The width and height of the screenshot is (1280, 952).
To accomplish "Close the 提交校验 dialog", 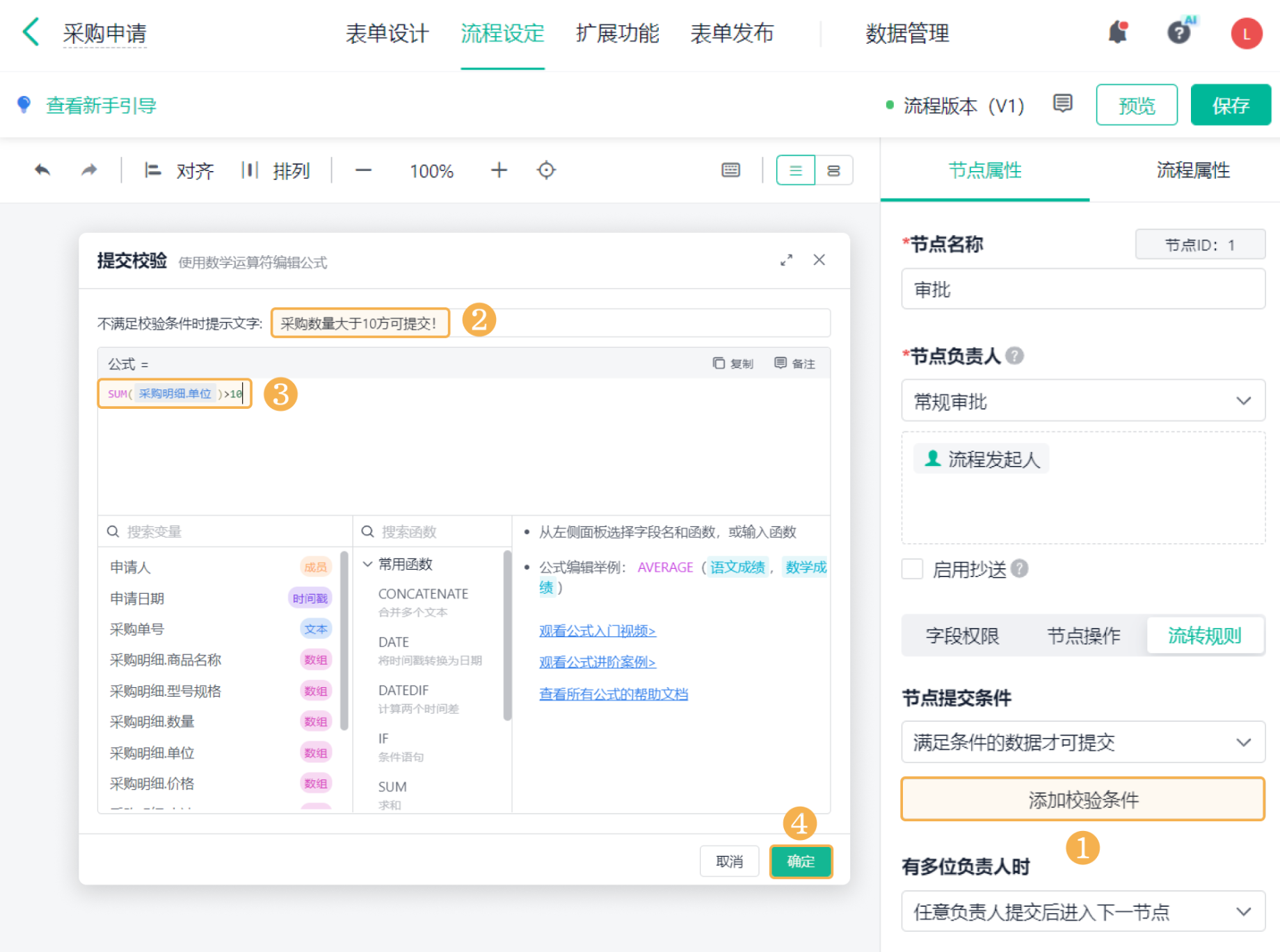I will pyautogui.click(x=819, y=260).
